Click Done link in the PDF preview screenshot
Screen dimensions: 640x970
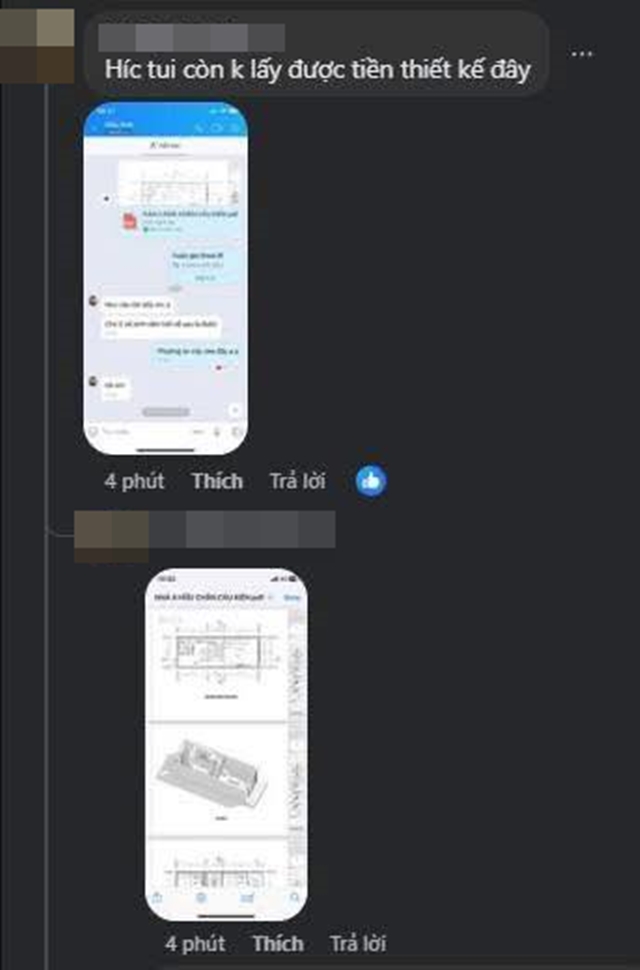coord(291,598)
